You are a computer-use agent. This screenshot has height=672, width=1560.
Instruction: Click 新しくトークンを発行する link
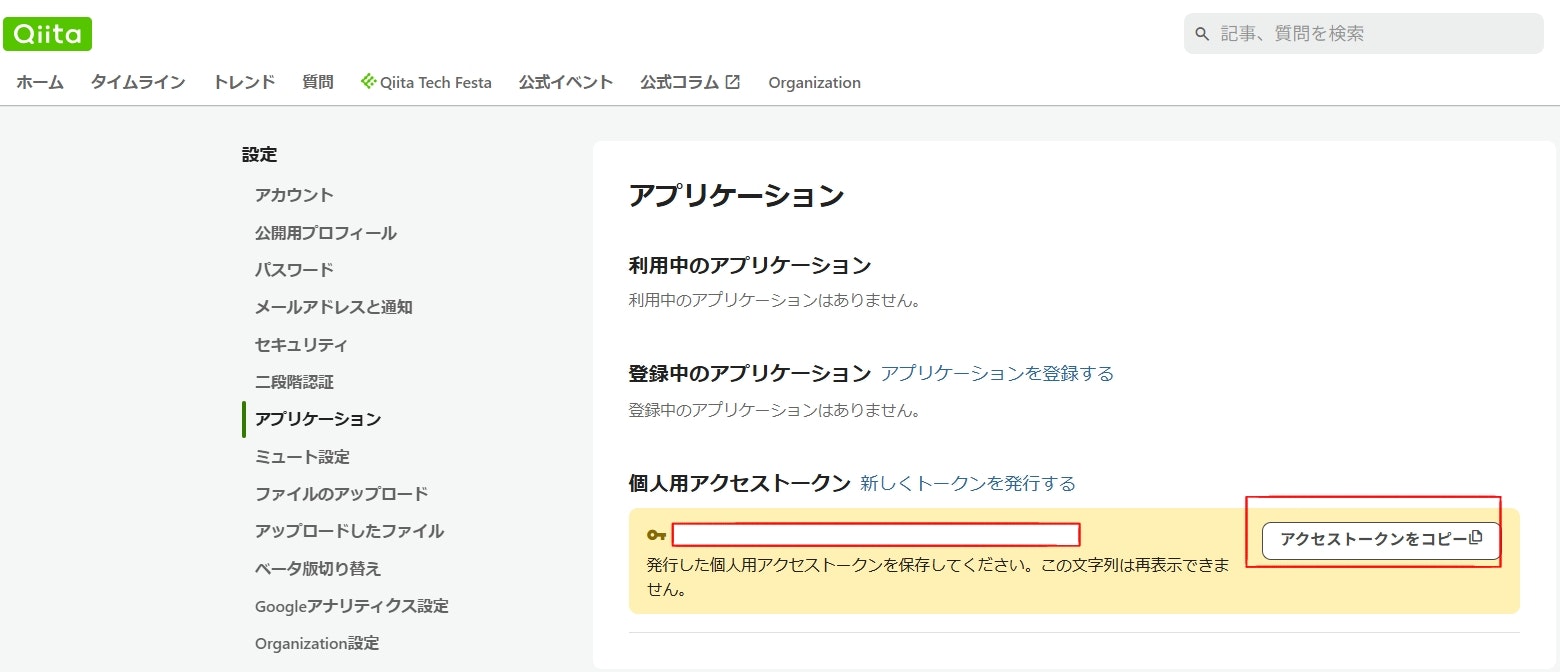[968, 484]
